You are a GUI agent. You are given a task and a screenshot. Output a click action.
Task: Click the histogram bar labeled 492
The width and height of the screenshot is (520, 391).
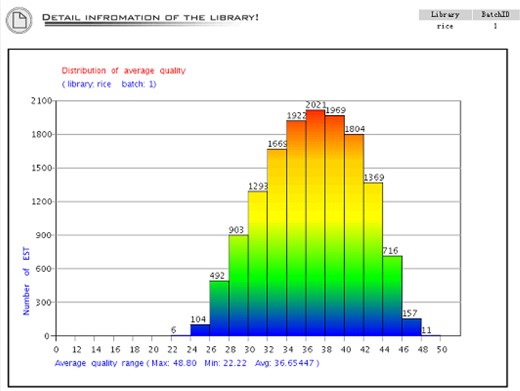coord(219,308)
